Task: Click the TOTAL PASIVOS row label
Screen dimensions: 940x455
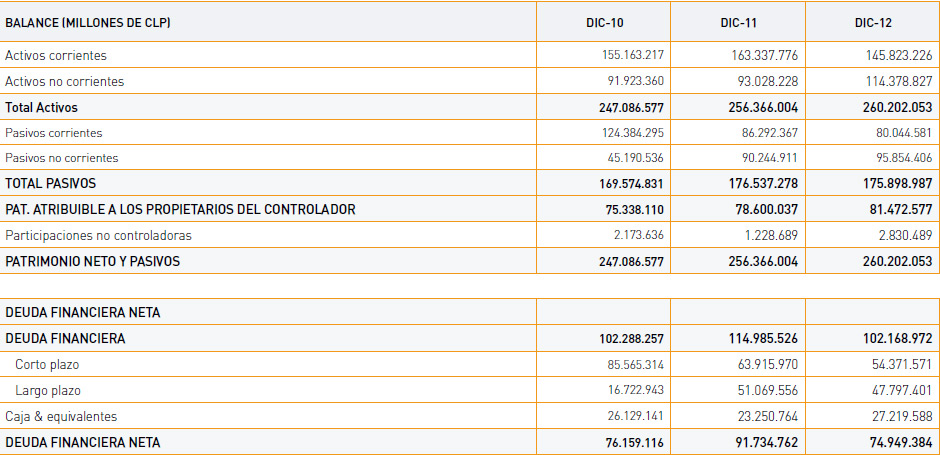Action: point(50,183)
